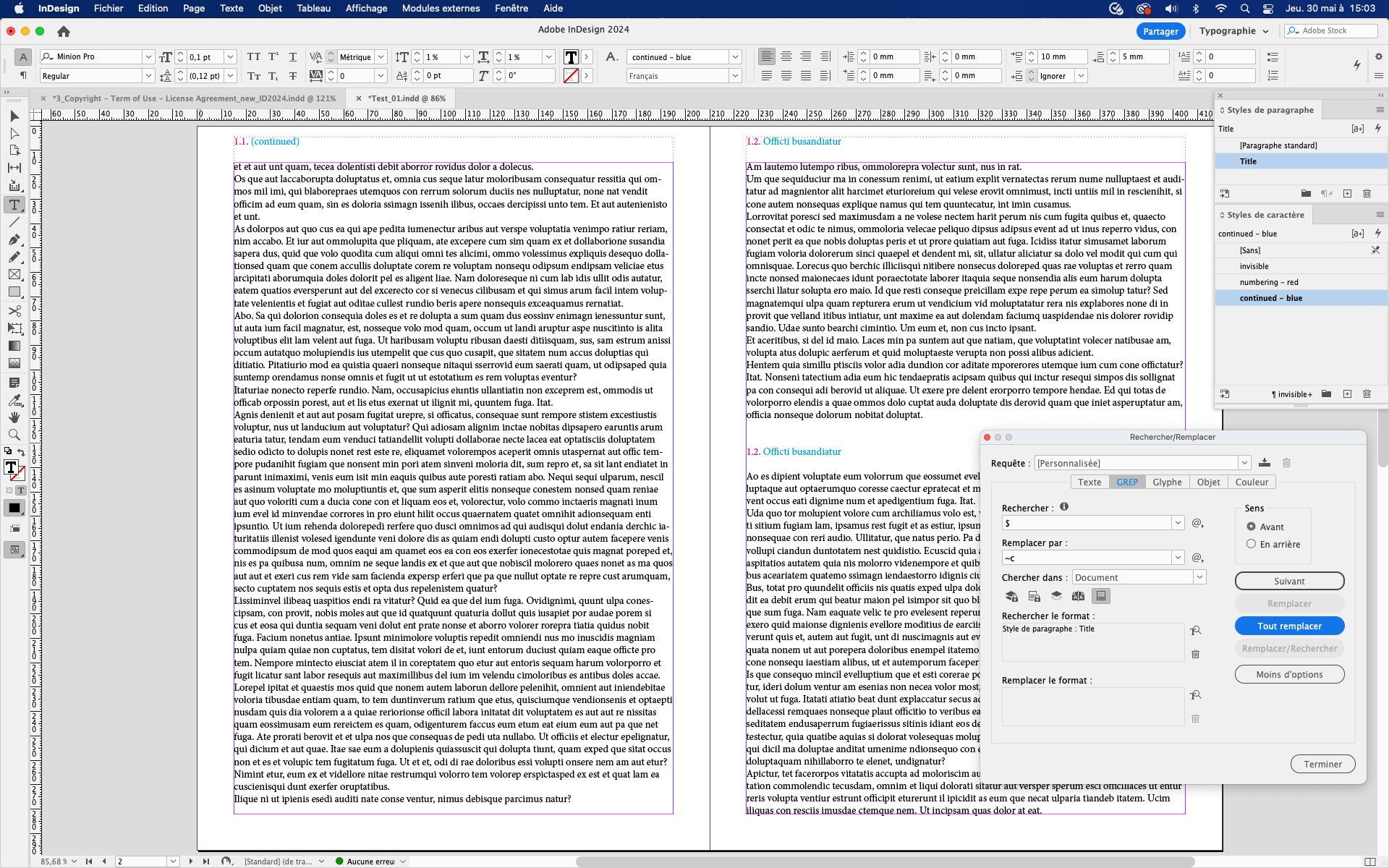Activate the Hand tool
The height and width of the screenshot is (868, 1389).
[x=14, y=417]
